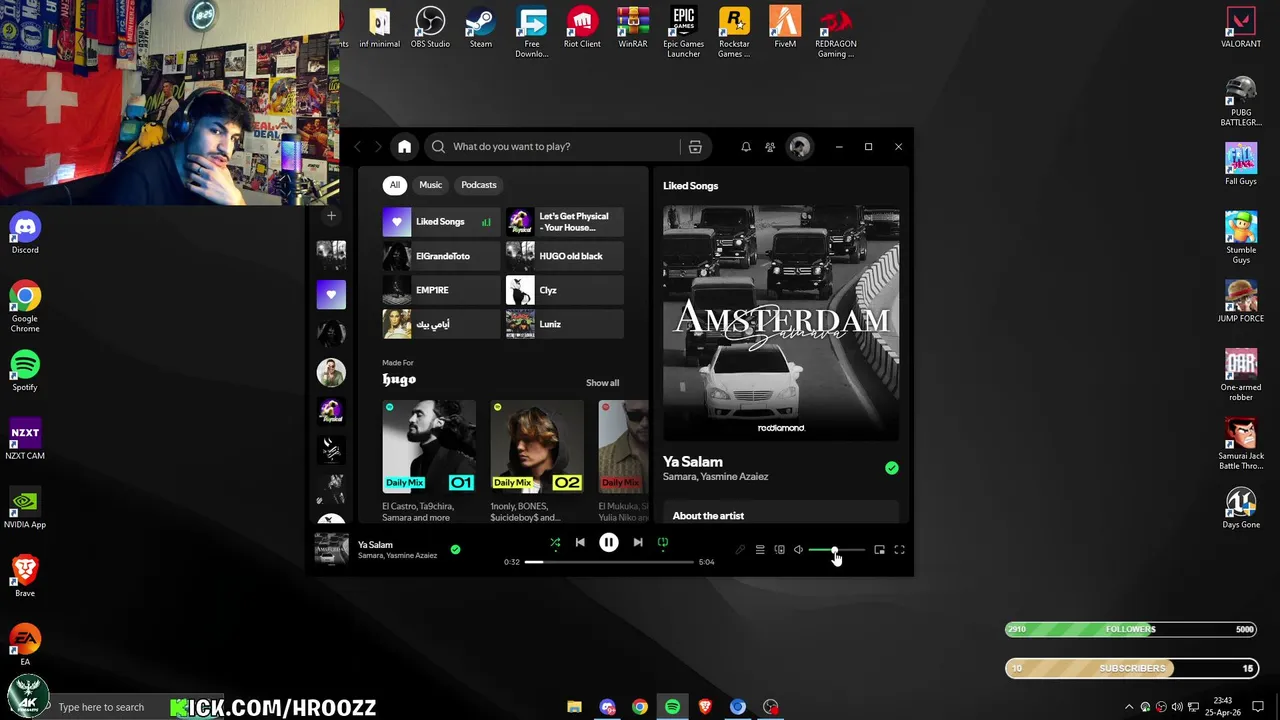
Task: Open OBS Studio desktop shortcut
Action: 430,28
